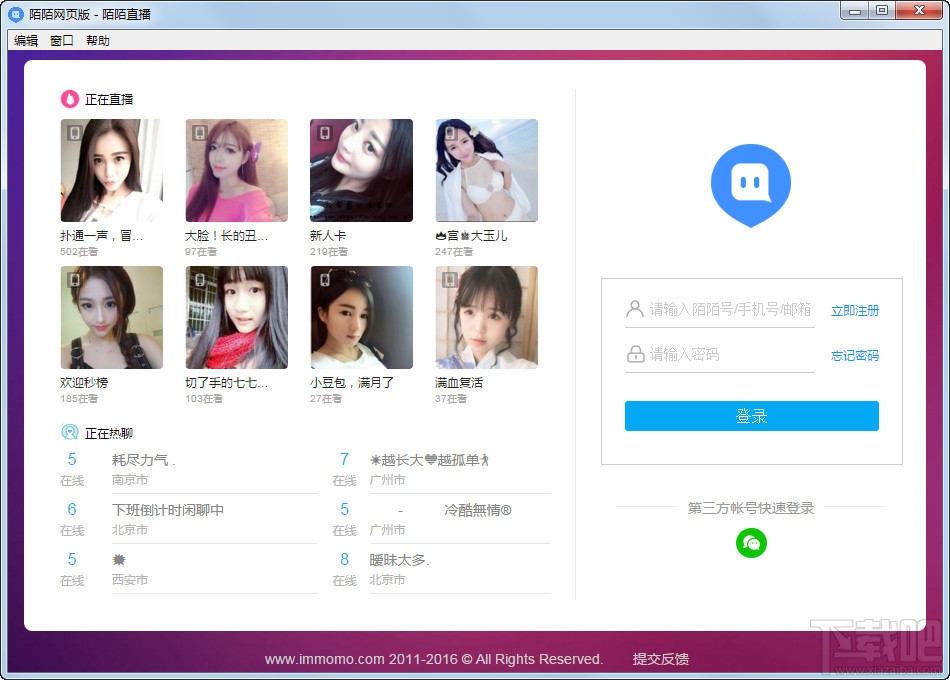Open the 帮助 menu
The image size is (950, 680).
coord(98,41)
